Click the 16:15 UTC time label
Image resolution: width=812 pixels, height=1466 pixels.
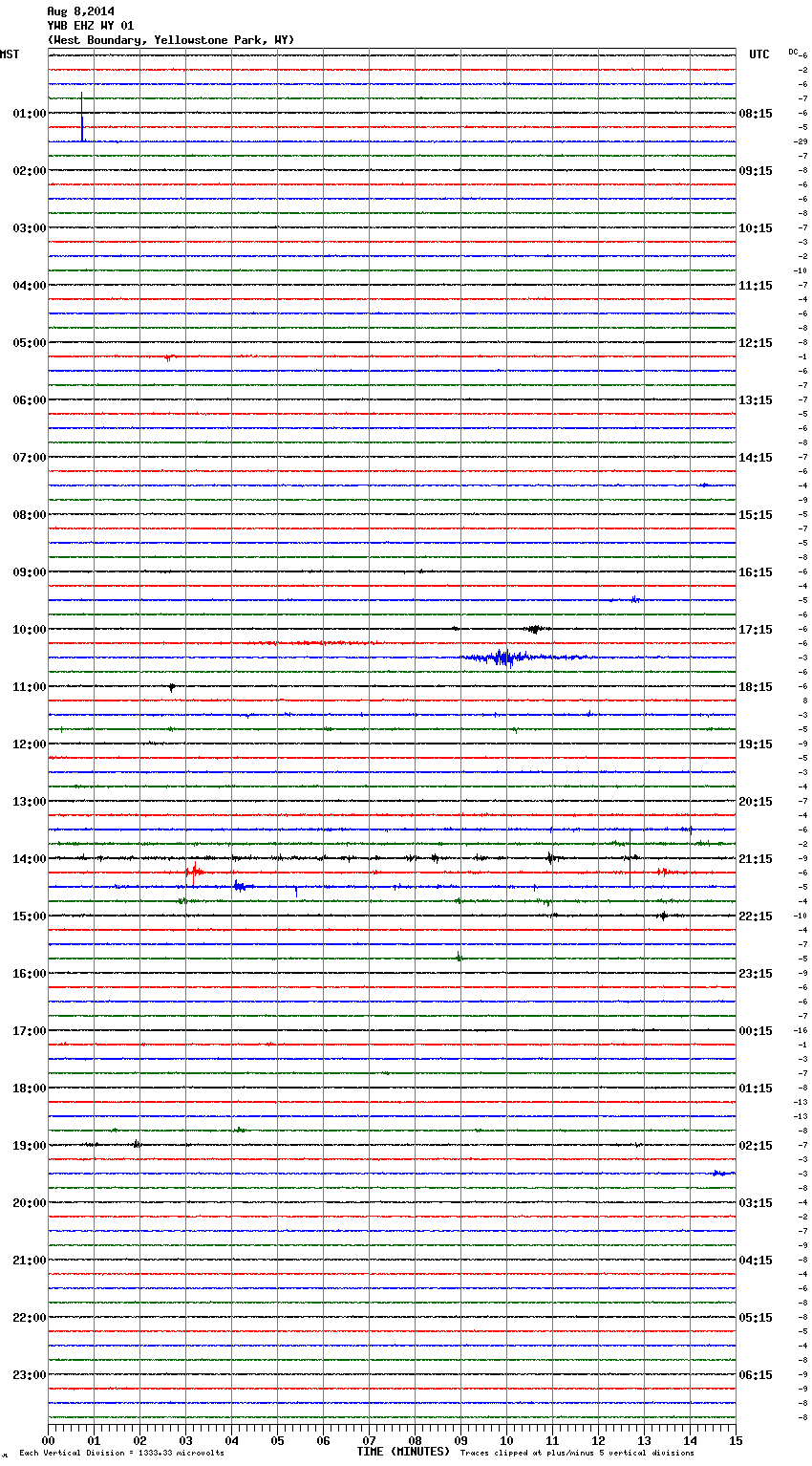(x=756, y=572)
